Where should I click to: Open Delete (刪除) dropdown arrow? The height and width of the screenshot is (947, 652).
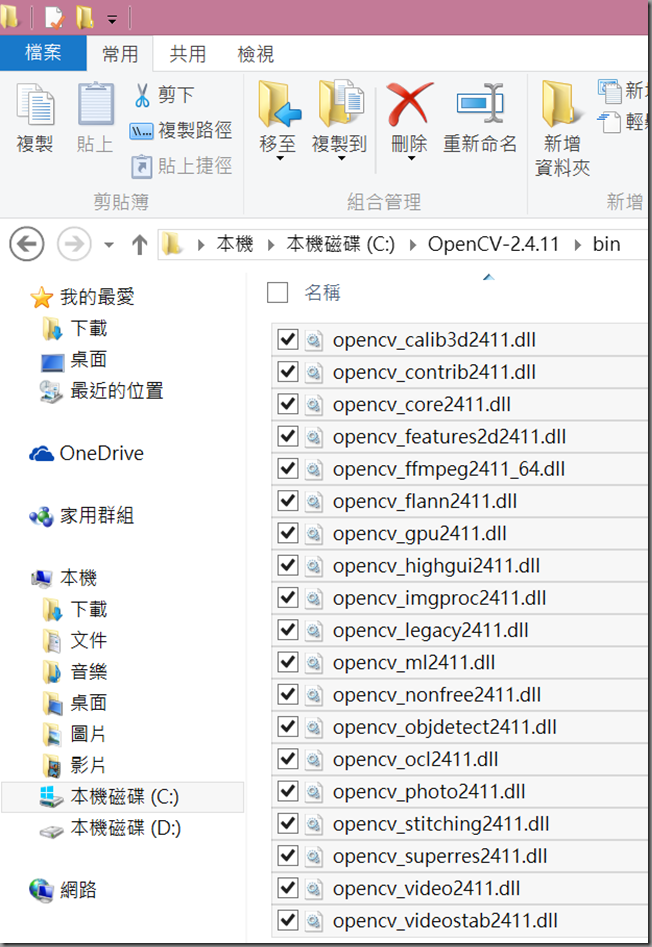click(411, 158)
